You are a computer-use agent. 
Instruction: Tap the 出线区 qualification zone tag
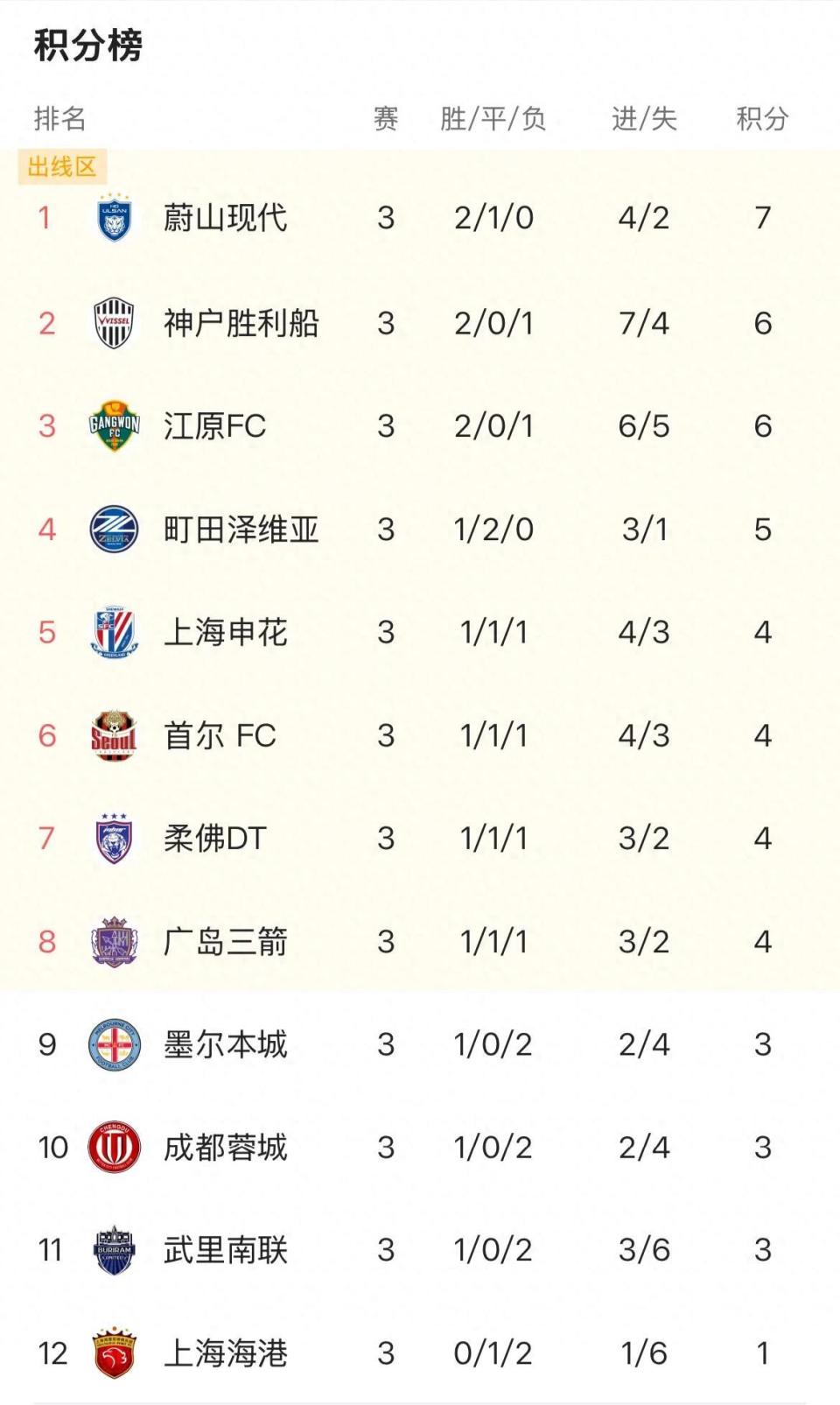62,166
